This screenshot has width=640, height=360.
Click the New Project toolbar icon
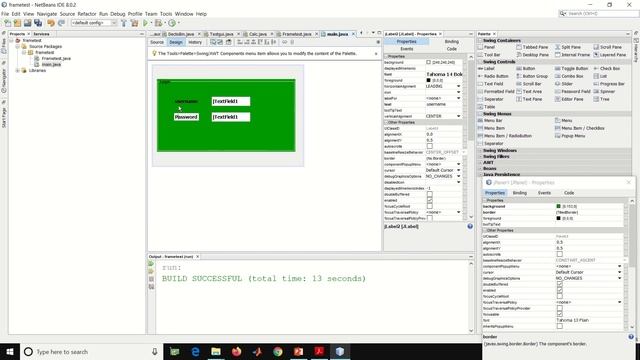[x=17, y=23]
